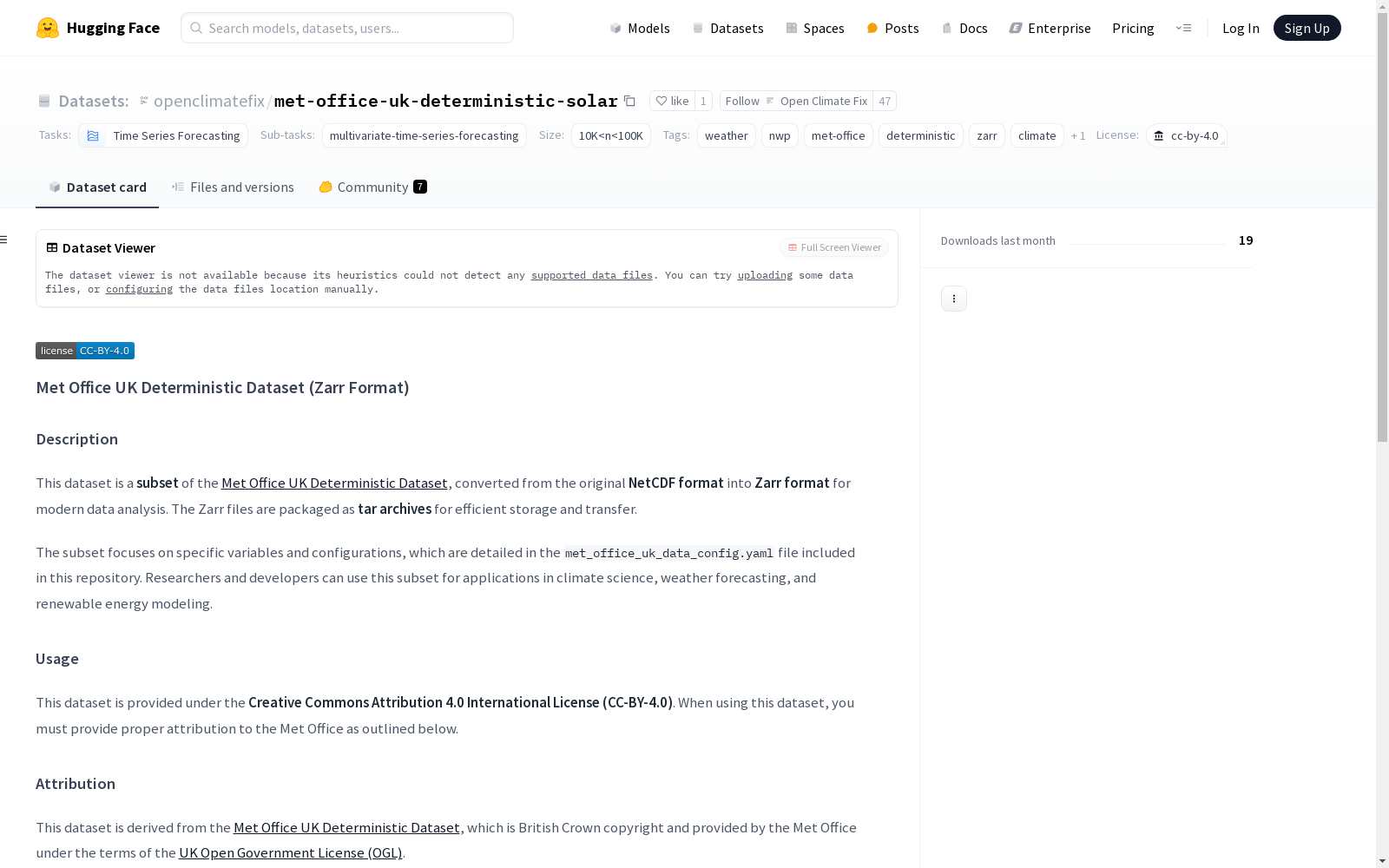Screen dimensions: 1389x868
Task: Go to Models in navigation
Action: (x=639, y=28)
